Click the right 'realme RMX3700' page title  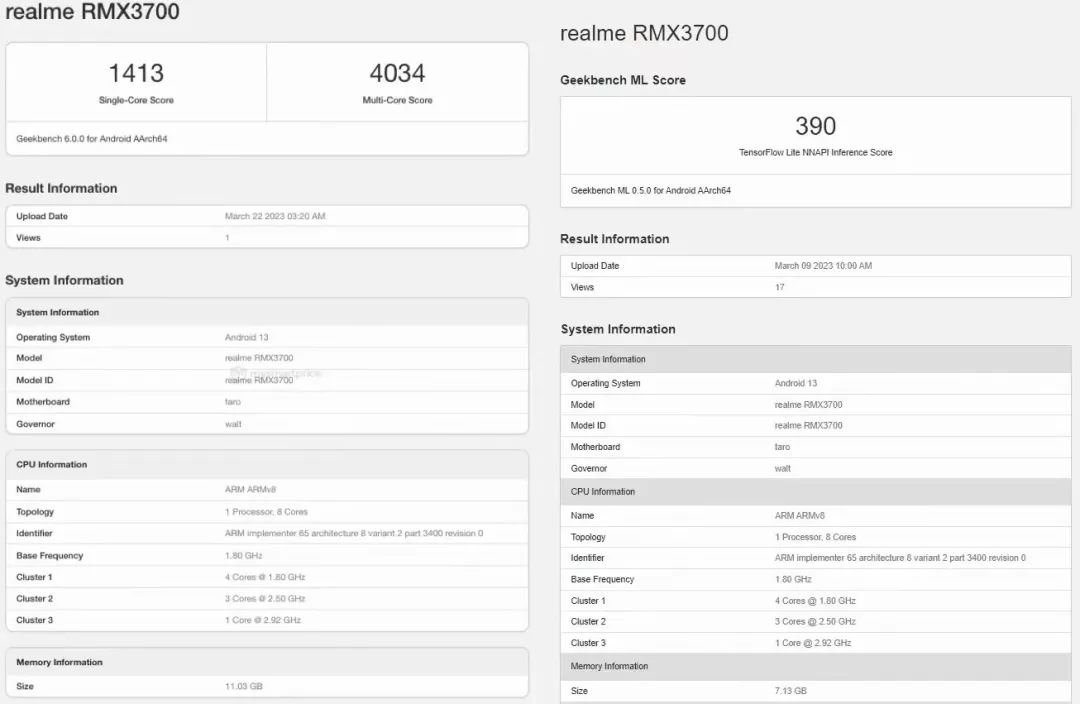pyautogui.click(x=644, y=33)
